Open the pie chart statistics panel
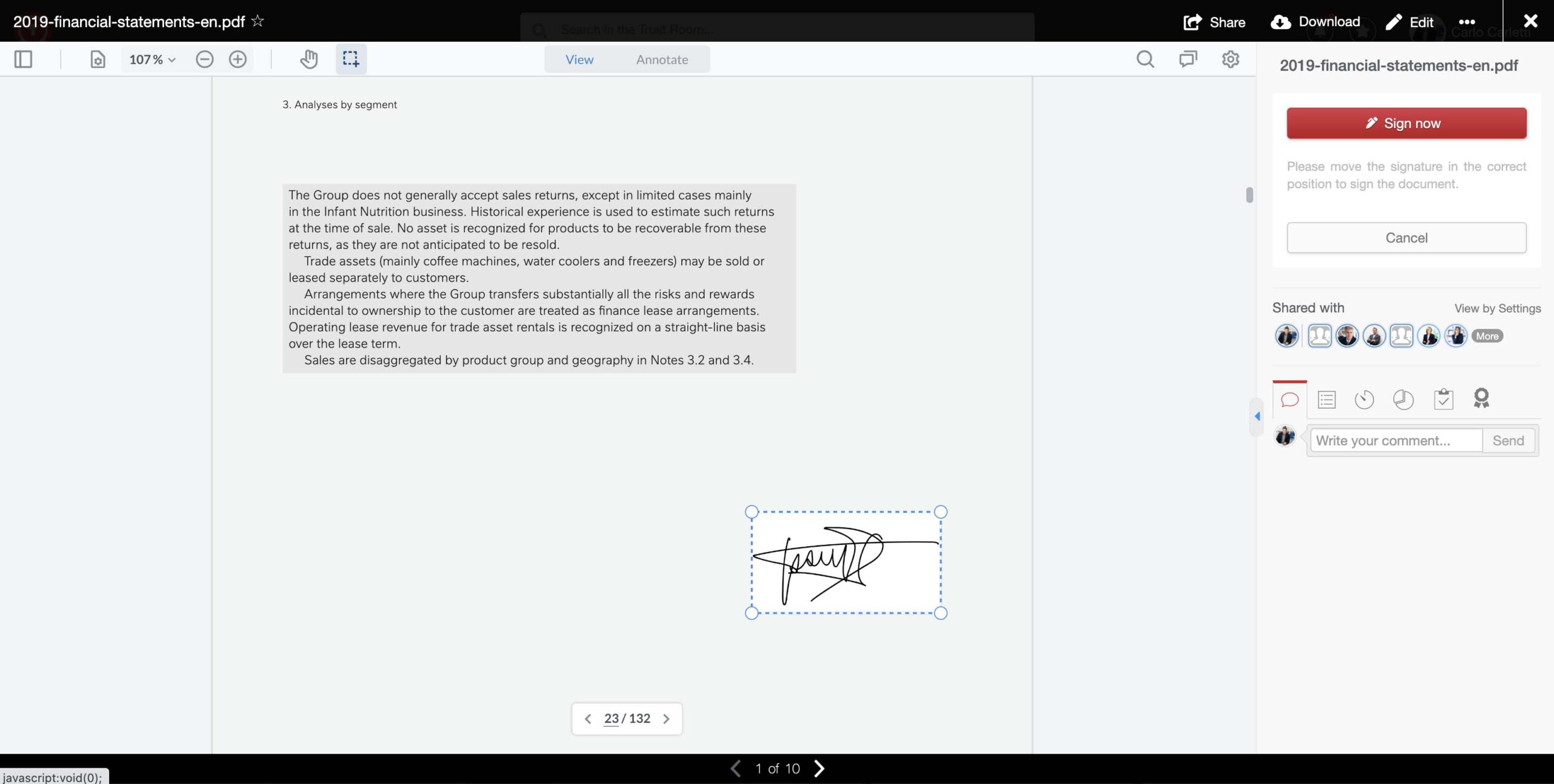Screen dimensions: 1554x784 1403,399
